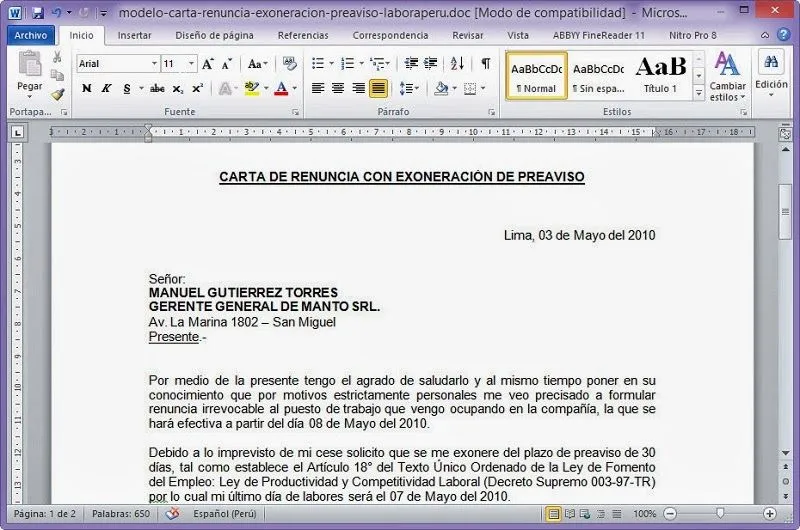Toggle Justify paragraph alignment
The height and width of the screenshot is (530, 800).
tap(378, 88)
